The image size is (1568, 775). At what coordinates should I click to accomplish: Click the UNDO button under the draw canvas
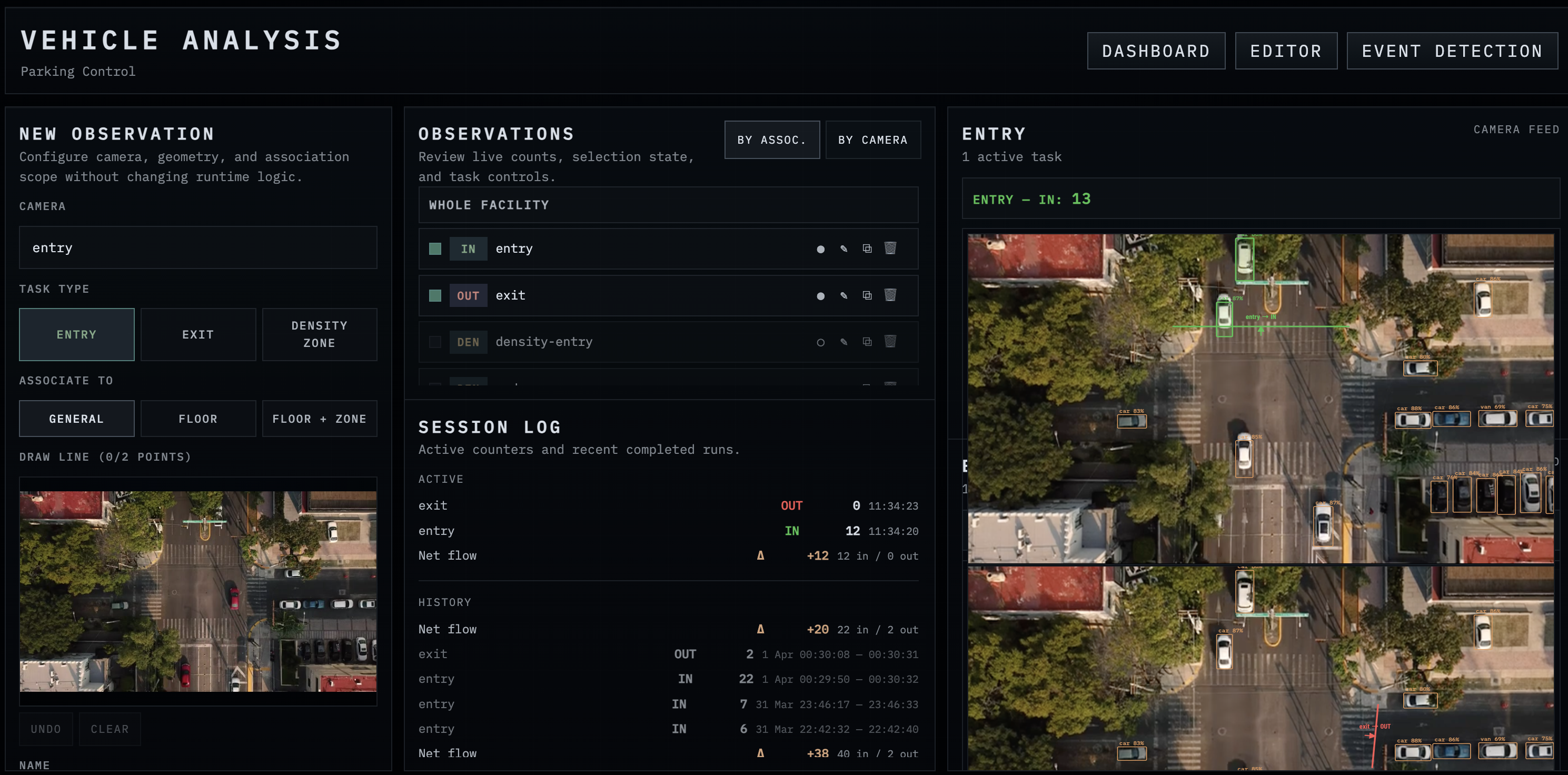click(46, 729)
